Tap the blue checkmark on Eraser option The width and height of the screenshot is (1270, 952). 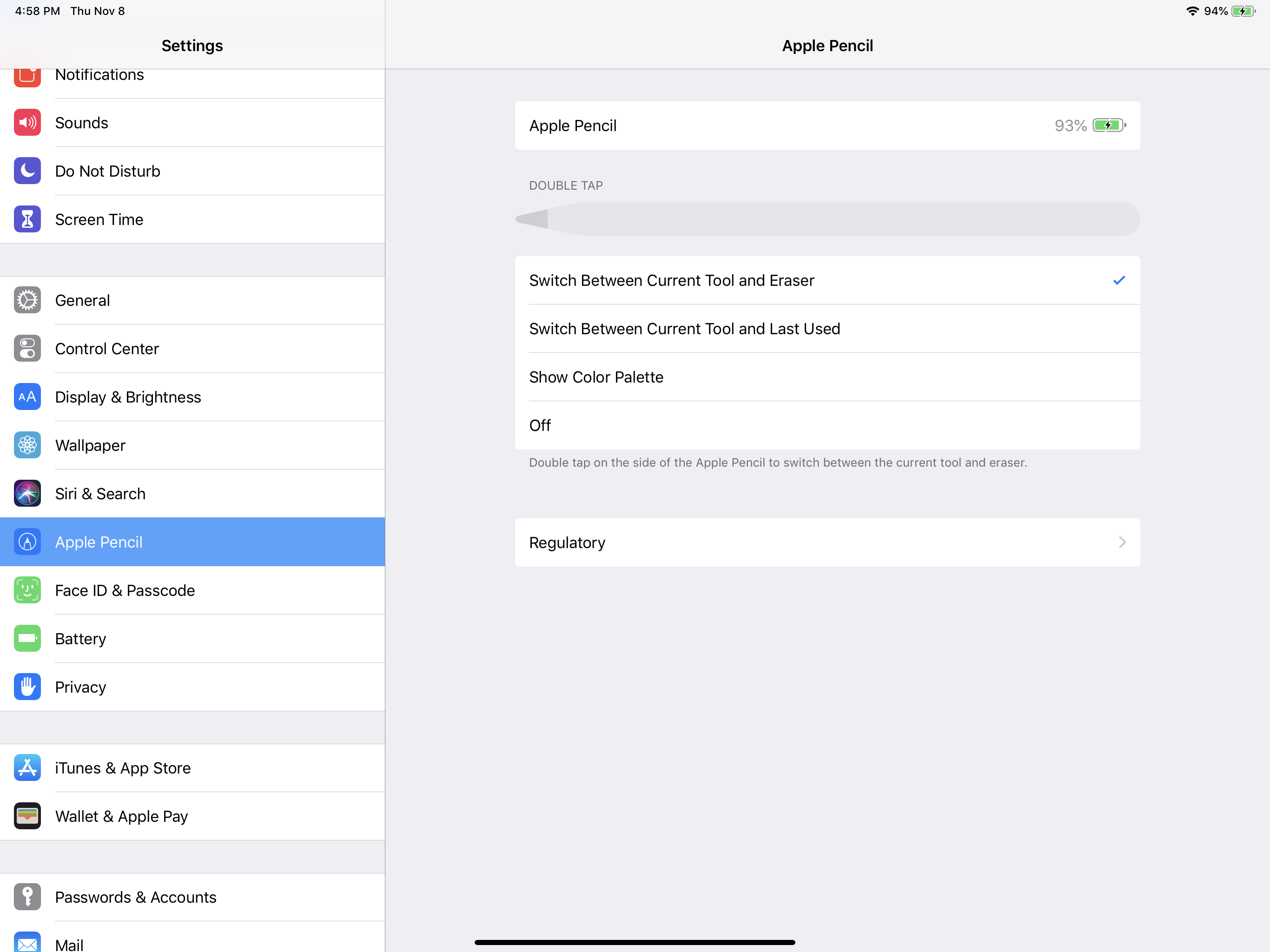pyautogui.click(x=1119, y=280)
